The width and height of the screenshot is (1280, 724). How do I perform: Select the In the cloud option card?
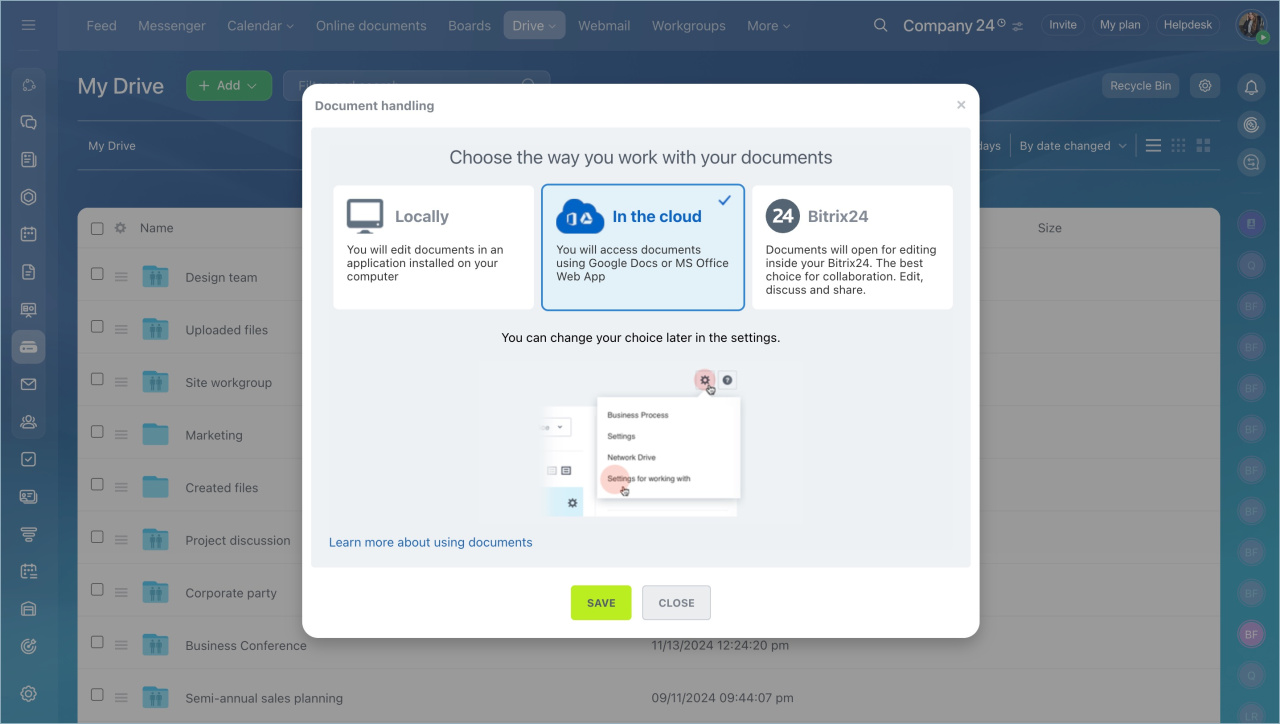pos(643,247)
